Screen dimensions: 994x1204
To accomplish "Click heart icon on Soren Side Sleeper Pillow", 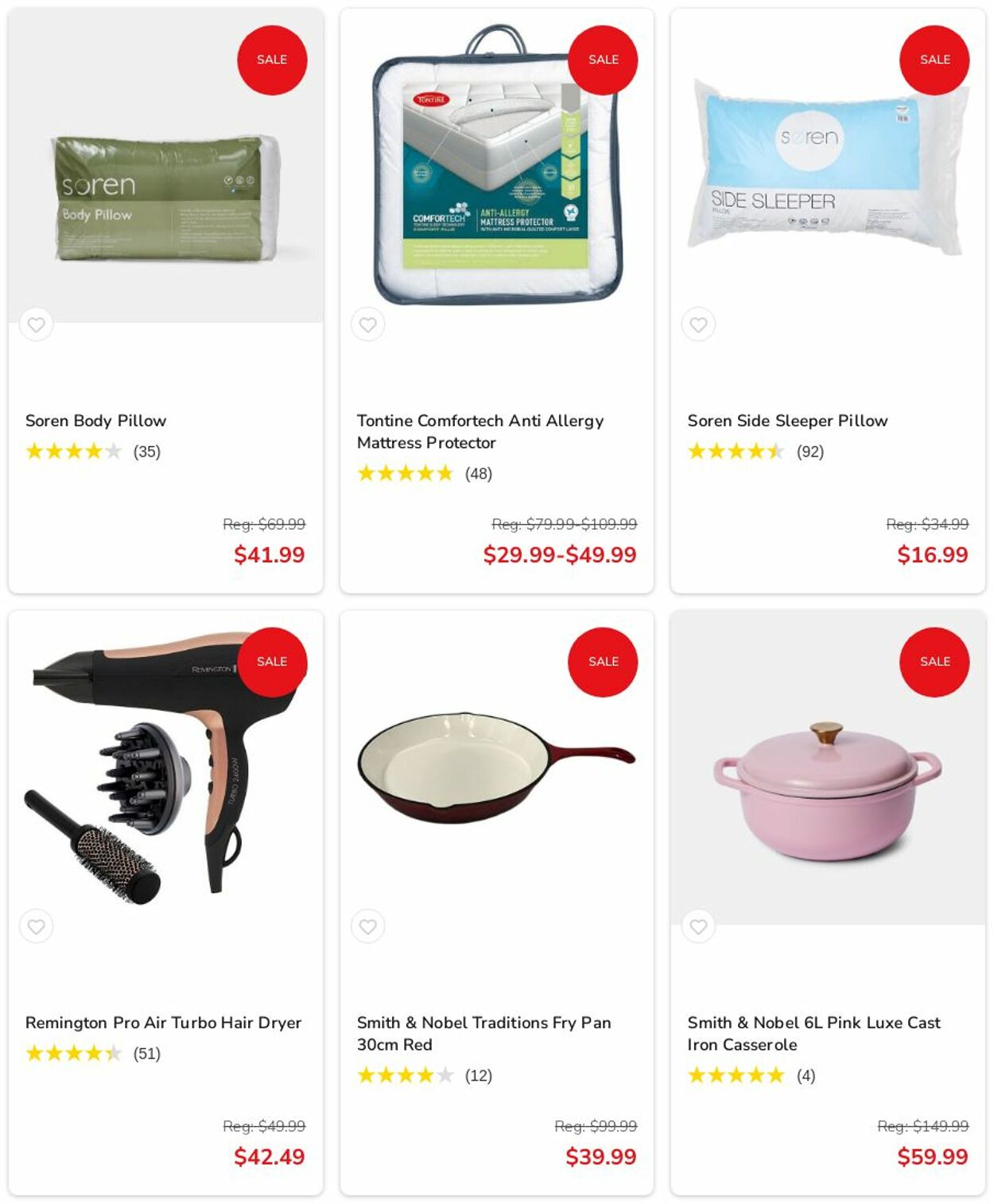I will (x=698, y=324).
